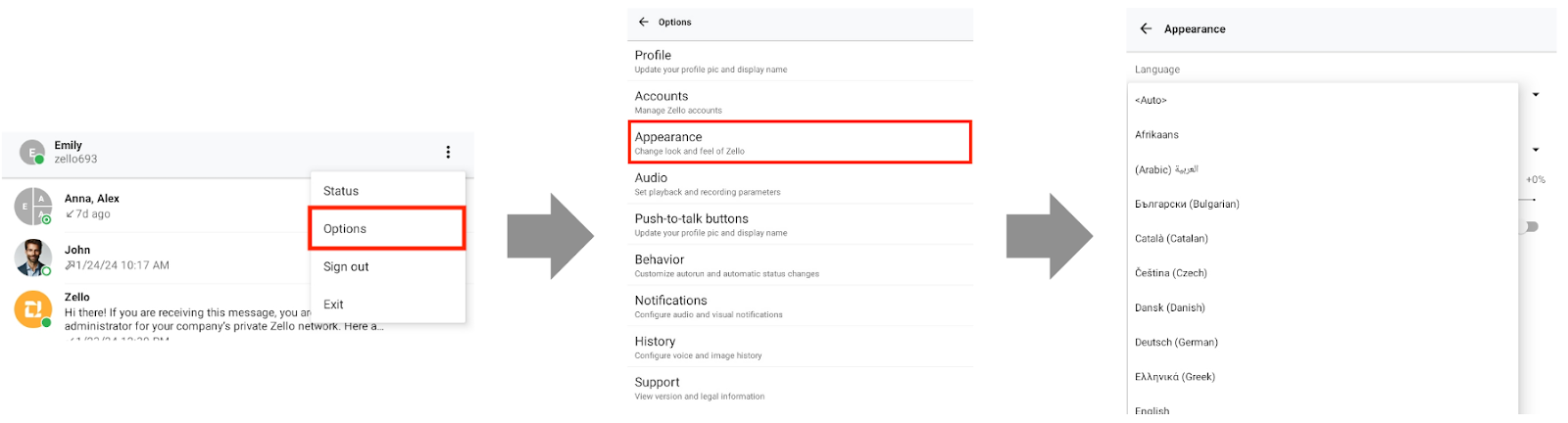The image size is (1568, 423).
Task: Open the Anna, Alex group avatar
Action: (x=32, y=206)
